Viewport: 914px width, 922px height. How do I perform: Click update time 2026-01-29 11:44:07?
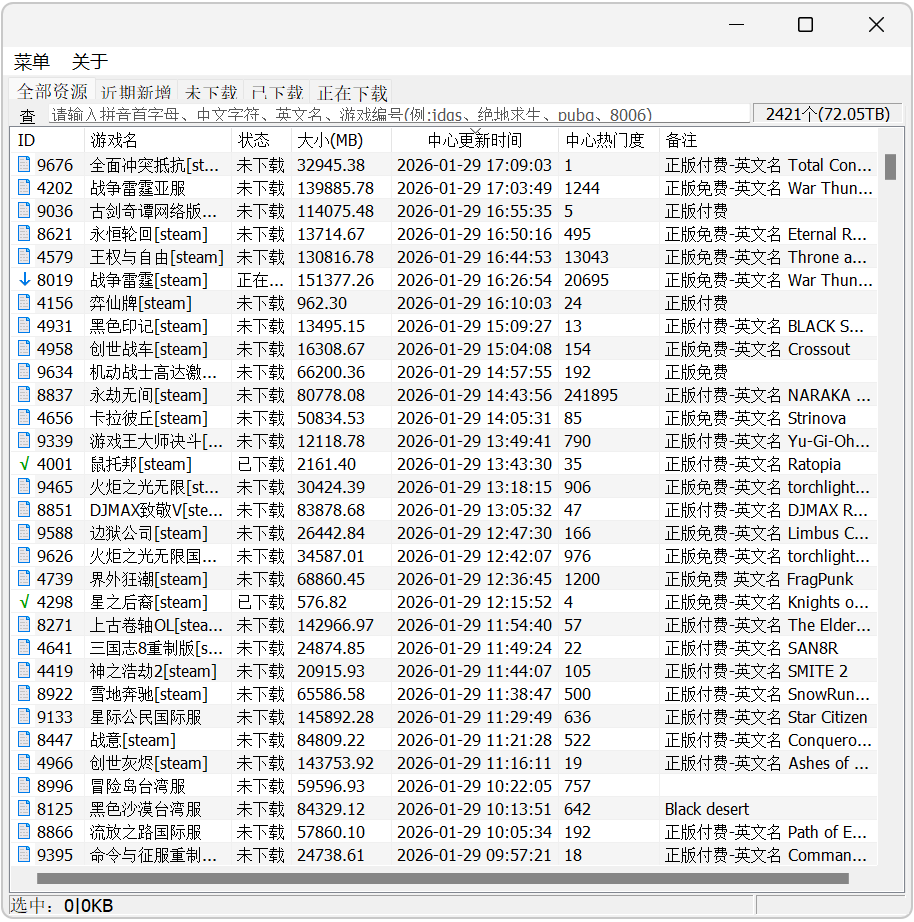click(475, 671)
